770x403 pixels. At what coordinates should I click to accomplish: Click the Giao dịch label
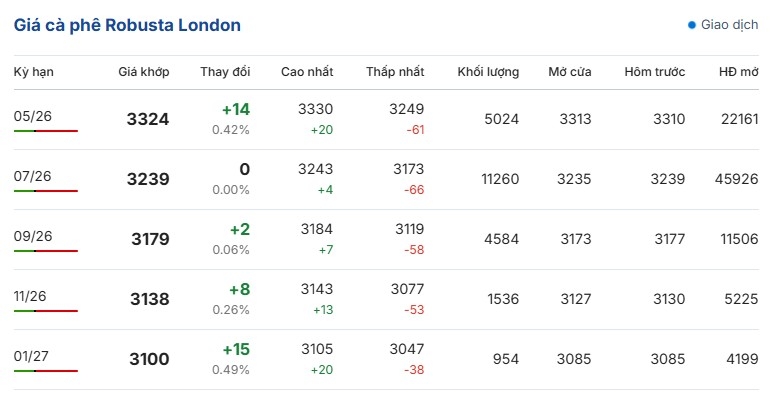pyautogui.click(x=729, y=25)
